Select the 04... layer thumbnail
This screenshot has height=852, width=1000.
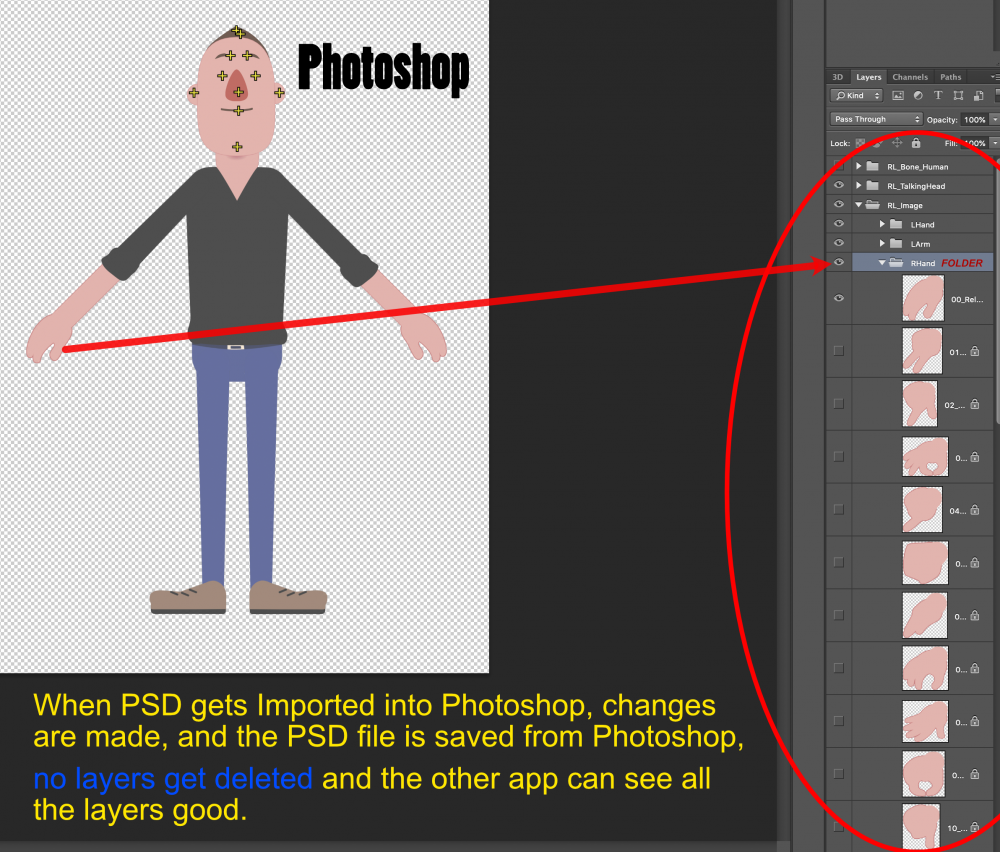[922, 510]
